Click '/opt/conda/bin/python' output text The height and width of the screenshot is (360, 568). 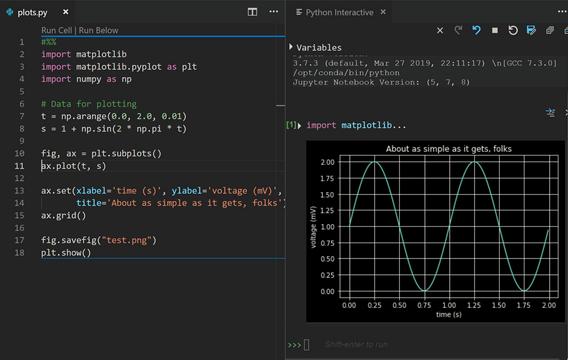point(346,73)
